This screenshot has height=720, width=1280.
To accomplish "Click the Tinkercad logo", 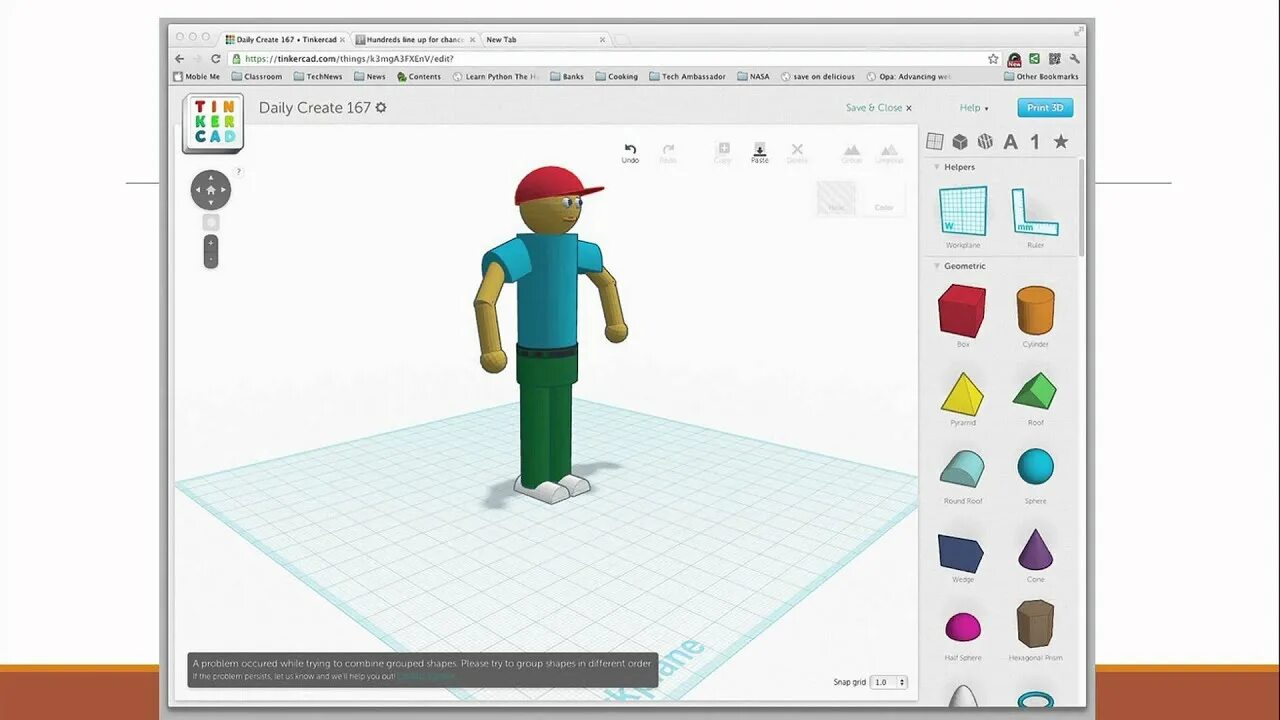I will (x=213, y=123).
